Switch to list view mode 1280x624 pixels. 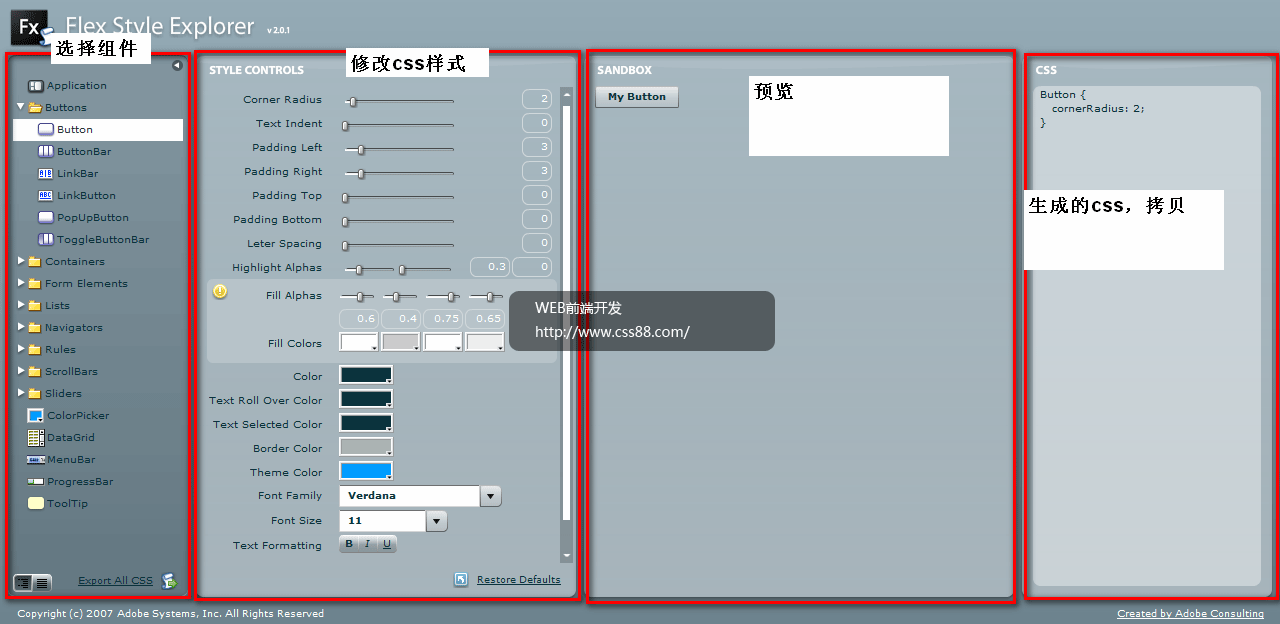click(42, 582)
